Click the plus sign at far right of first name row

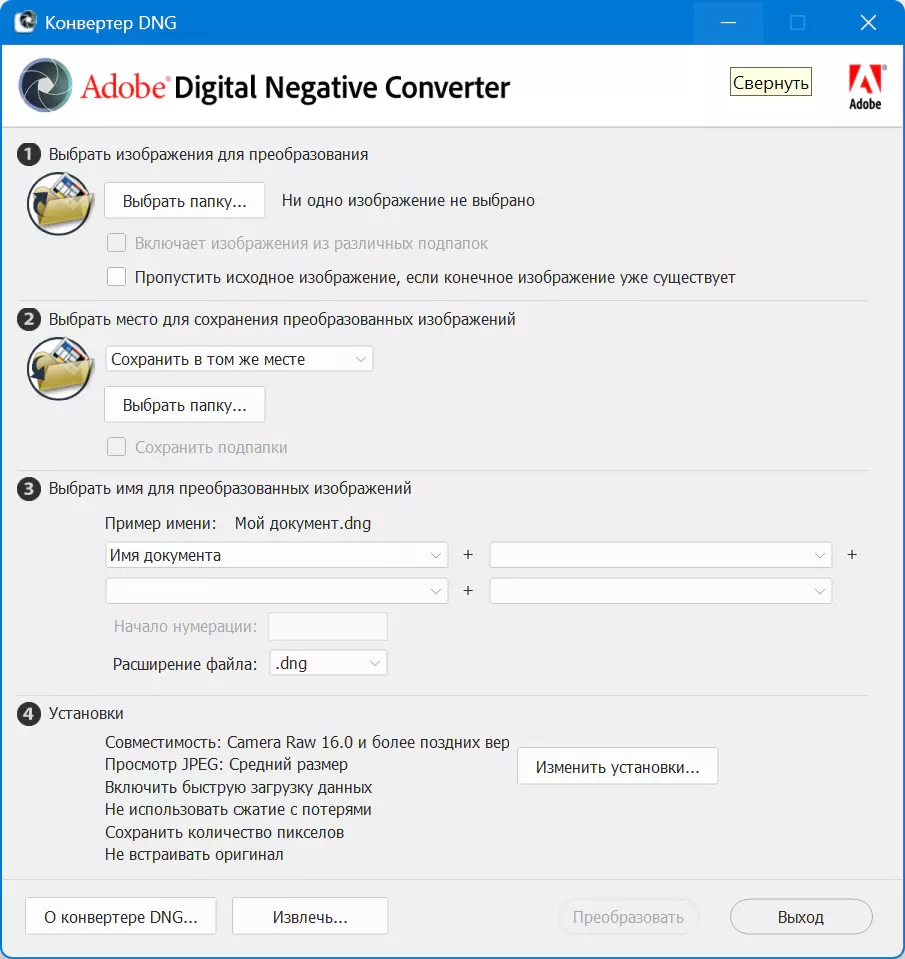click(852, 555)
